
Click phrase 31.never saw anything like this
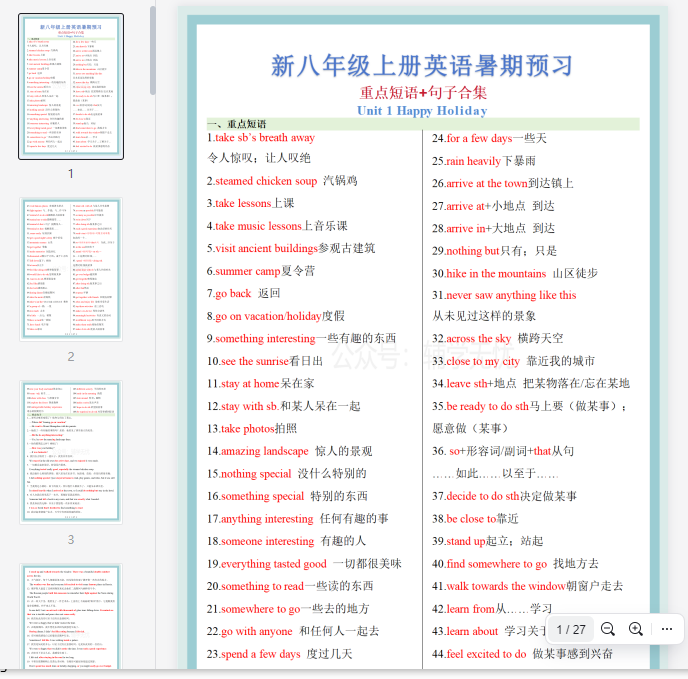coord(504,295)
